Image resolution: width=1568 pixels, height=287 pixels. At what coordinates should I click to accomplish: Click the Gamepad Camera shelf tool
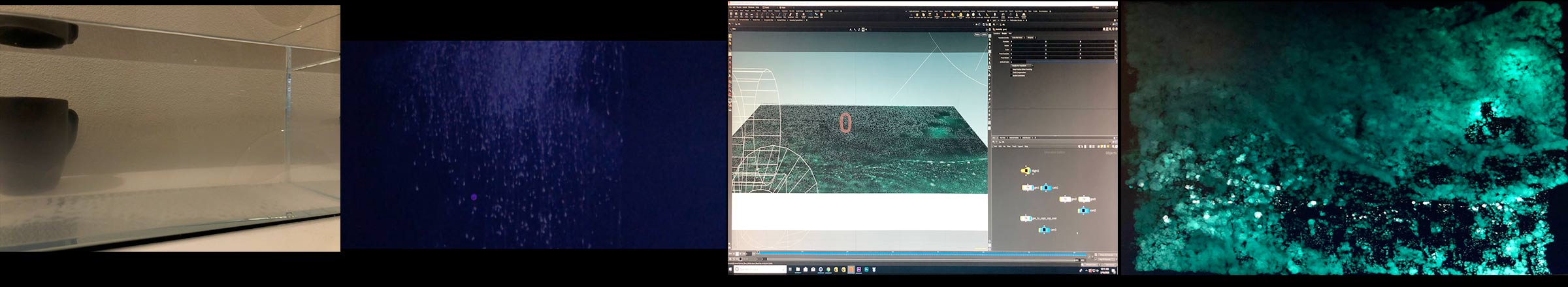[1024, 16]
